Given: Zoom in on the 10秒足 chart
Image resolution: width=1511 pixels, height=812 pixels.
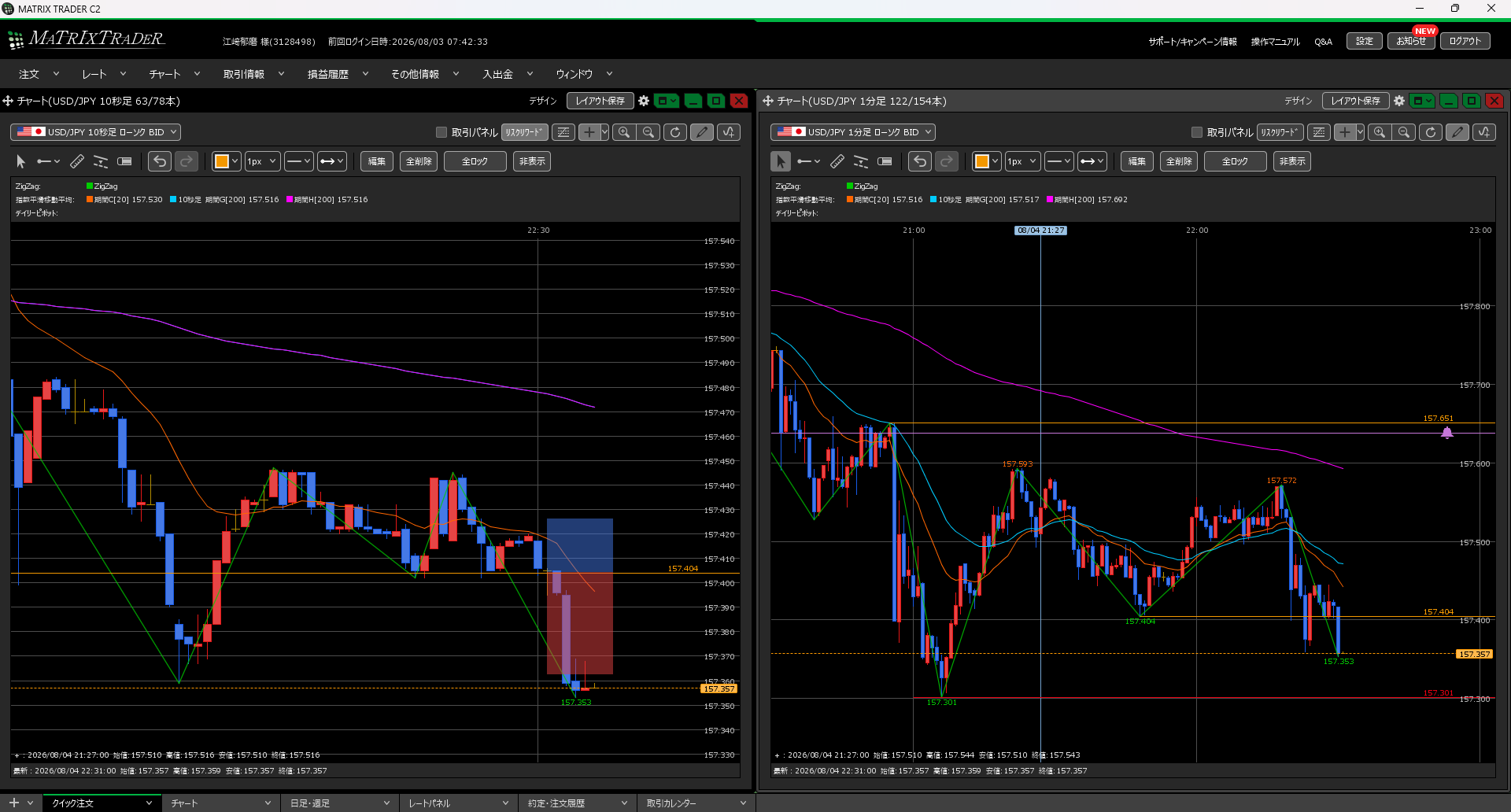Looking at the screenshot, I should pyautogui.click(x=624, y=132).
